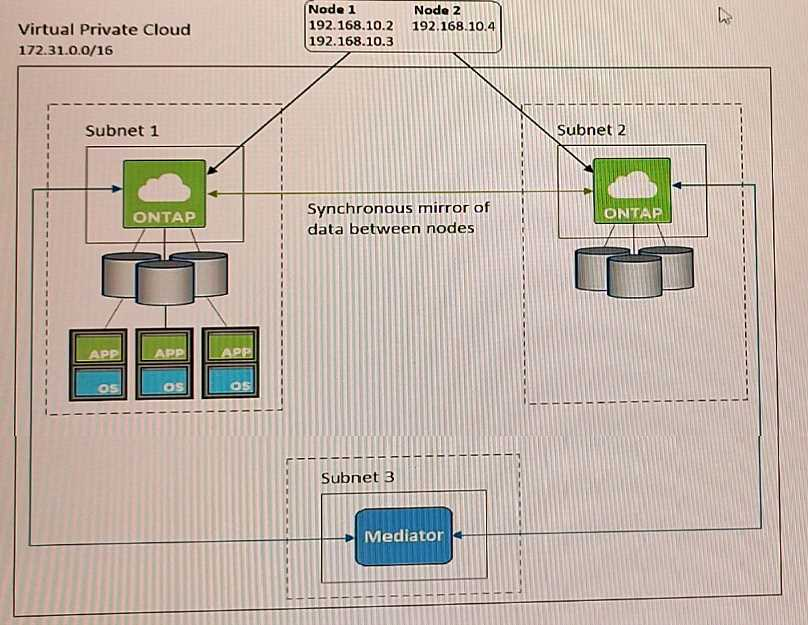Screen dimensions: 808x625
Task: Click the Virtual Private Cloud title
Action: (x=104, y=28)
